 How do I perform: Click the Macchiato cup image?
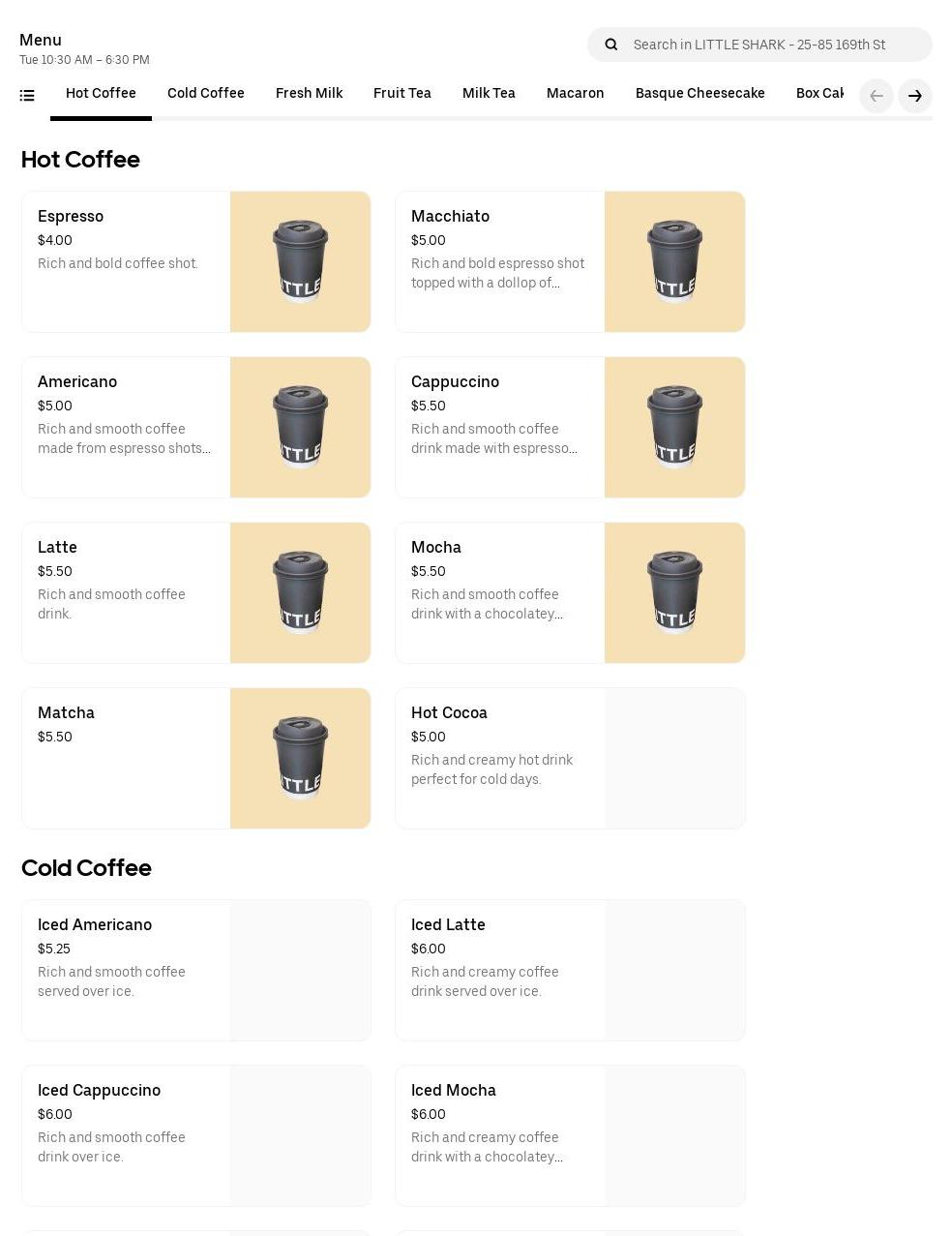[674, 262]
